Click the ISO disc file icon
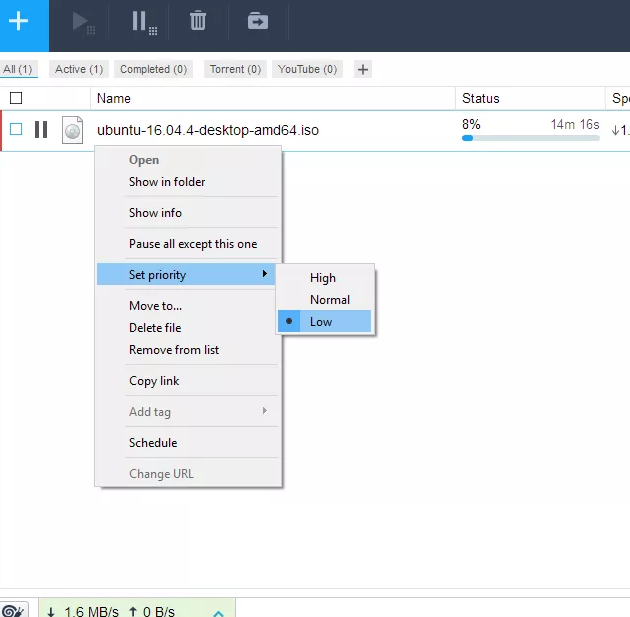 click(72, 130)
